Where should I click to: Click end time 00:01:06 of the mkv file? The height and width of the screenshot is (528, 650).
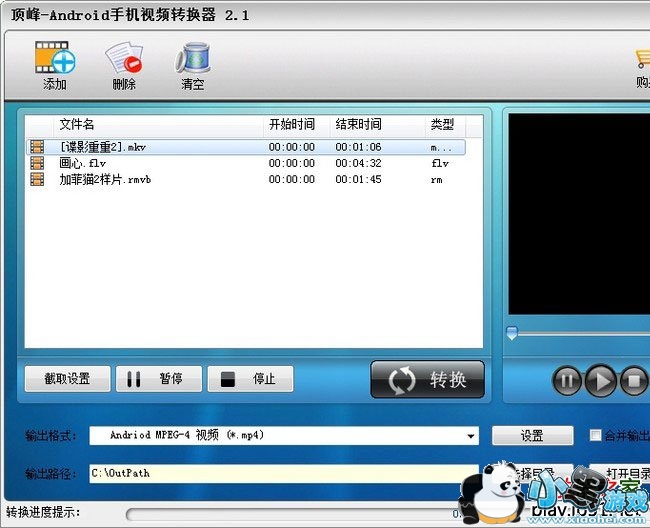[359, 147]
